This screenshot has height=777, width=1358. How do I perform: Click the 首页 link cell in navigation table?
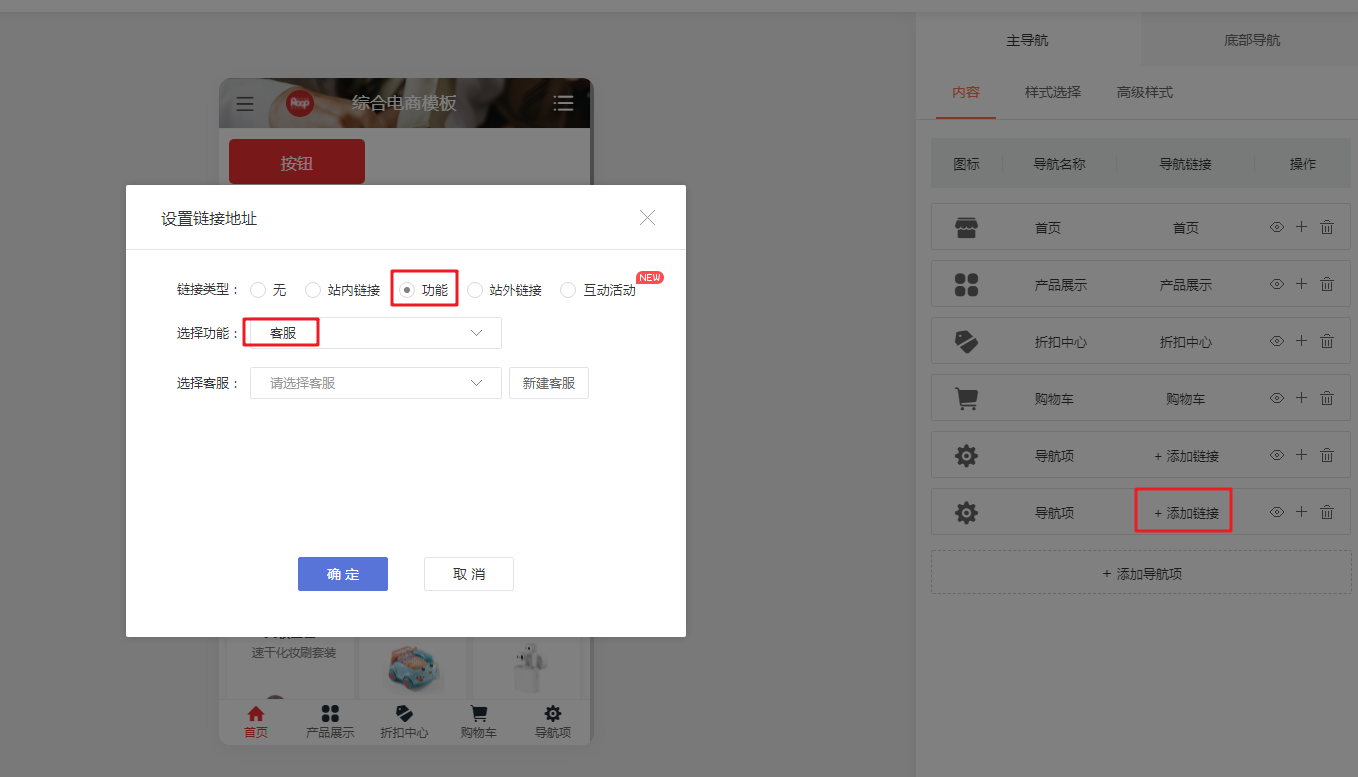1186,228
